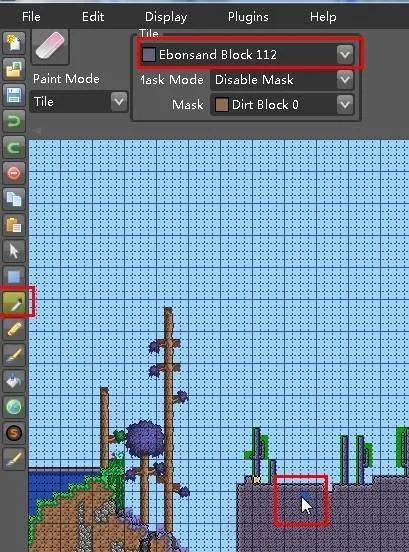The width and height of the screenshot is (409, 552).
Task: Toggle the pink eraser button
Action: [x=50, y=46]
